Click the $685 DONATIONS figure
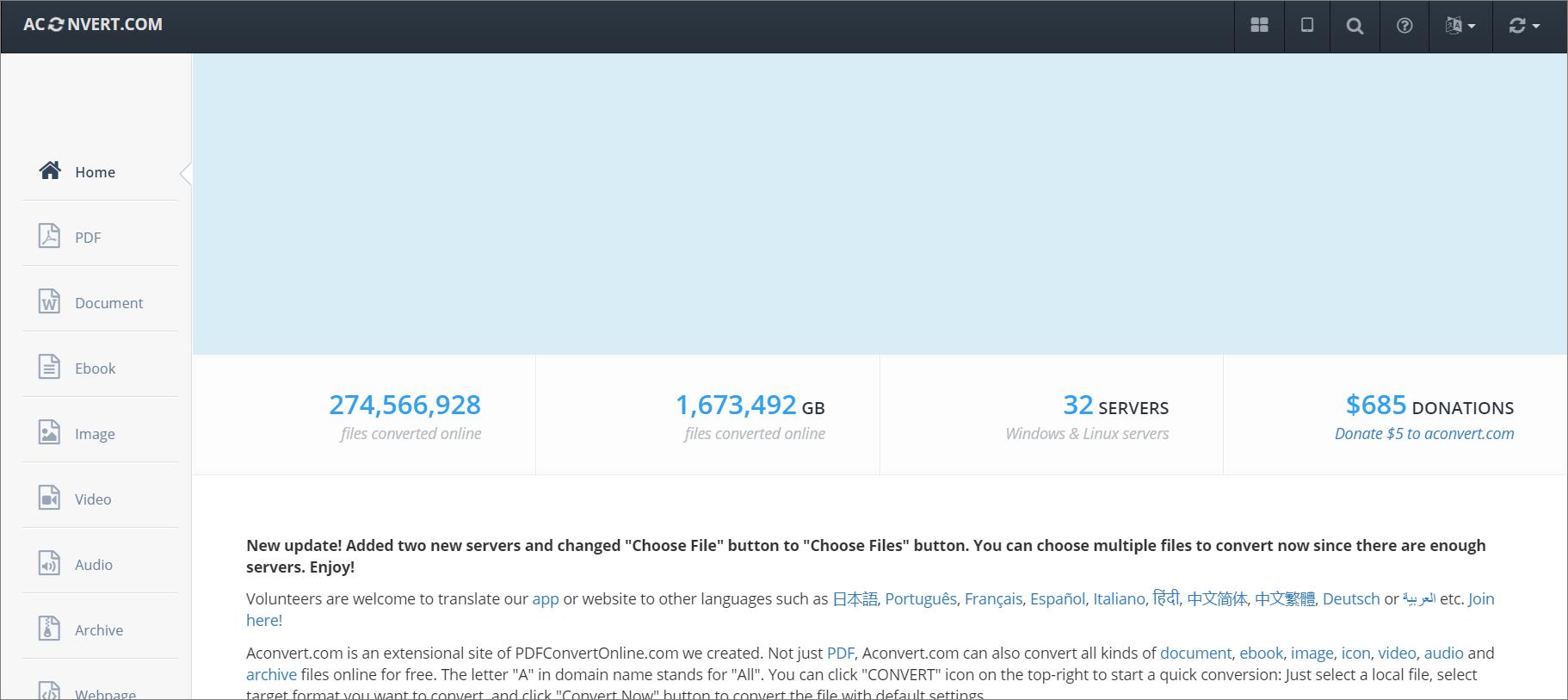1568x700 pixels. point(1429,405)
